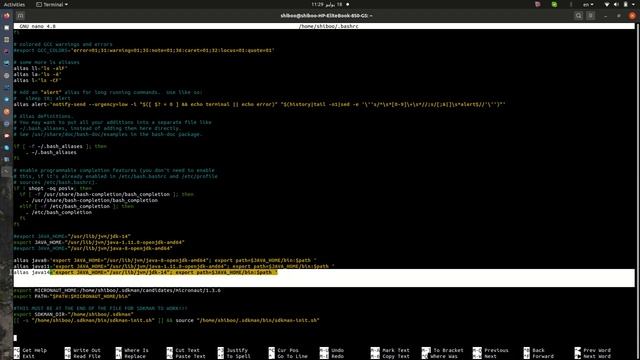This screenshot has height=360, width=640.
Task: Click the Go To Line shortcut label
Action: coord(292,356)
